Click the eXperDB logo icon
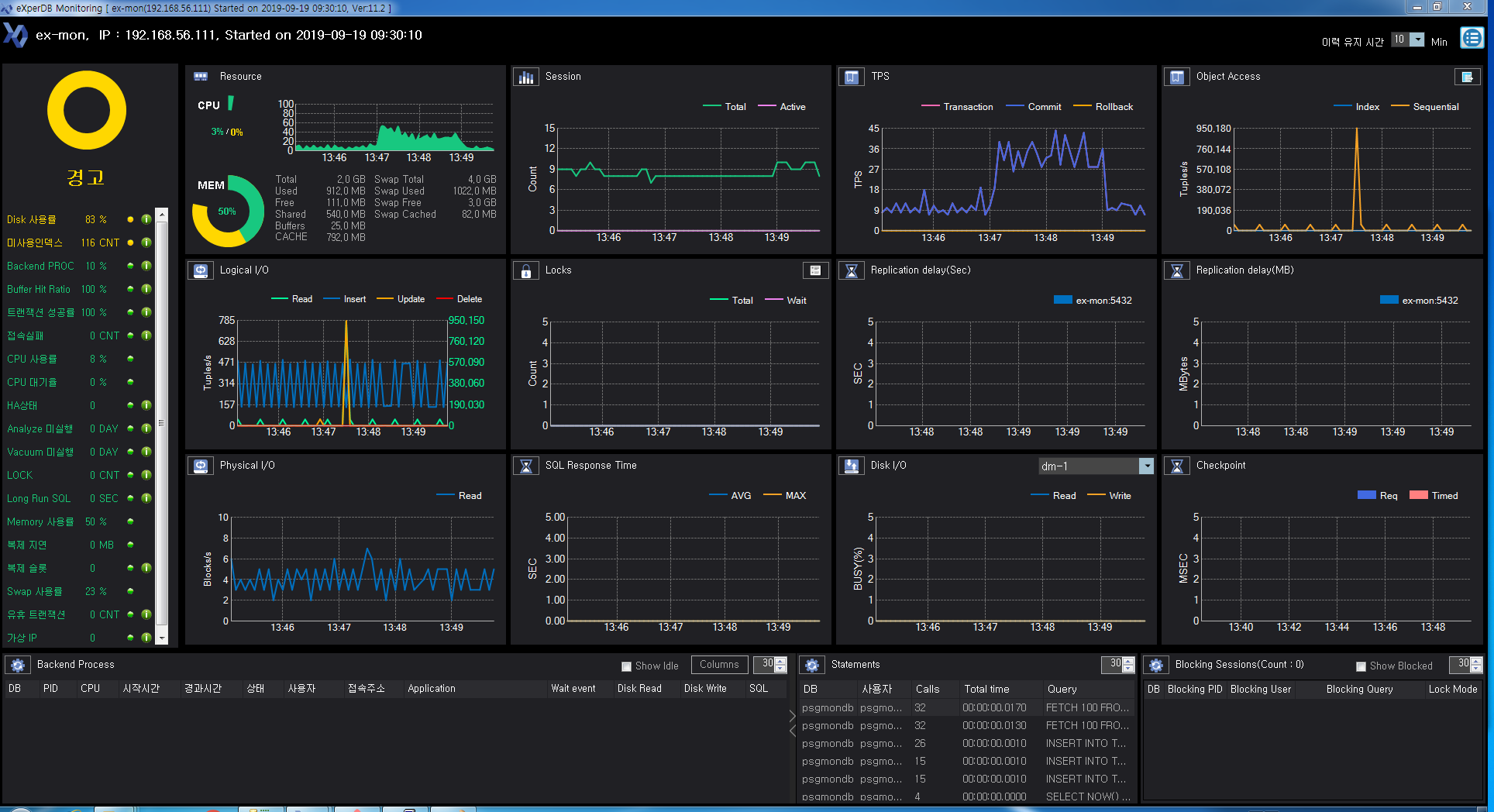The image size is (1494, 812). tap(15, 35)
